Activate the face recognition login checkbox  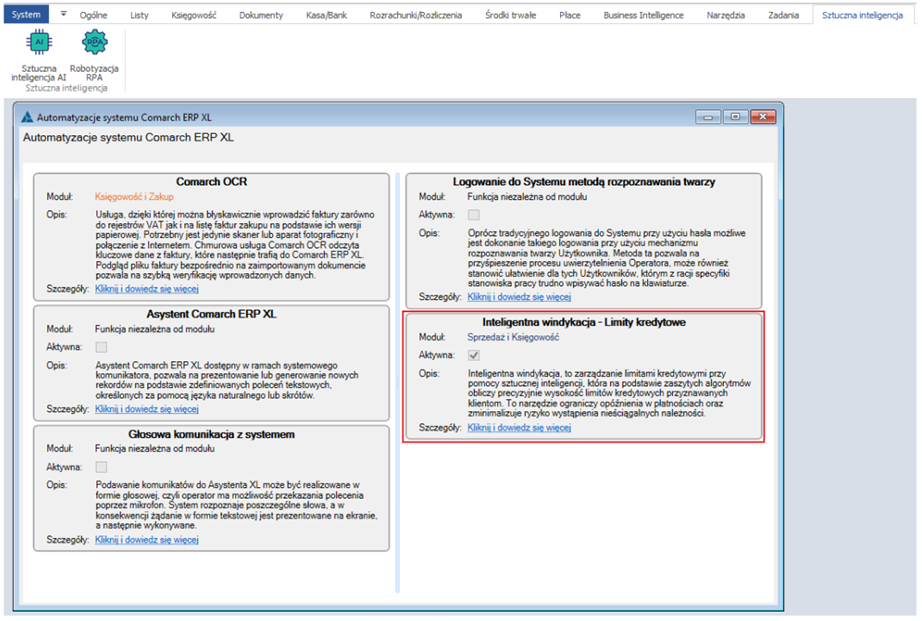click(x=474, y=215)
